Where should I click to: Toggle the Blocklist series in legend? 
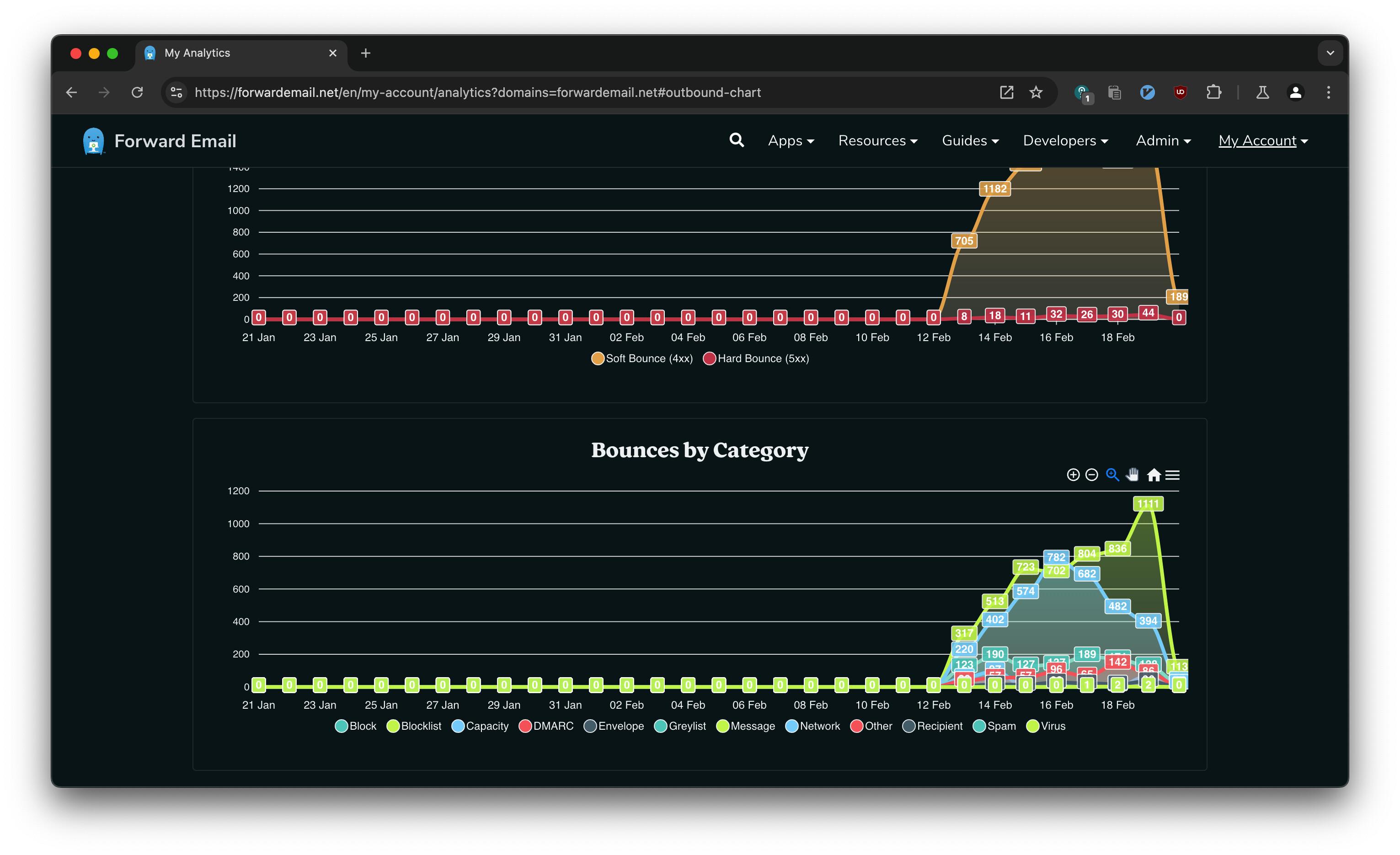click(x=414, y=726)
